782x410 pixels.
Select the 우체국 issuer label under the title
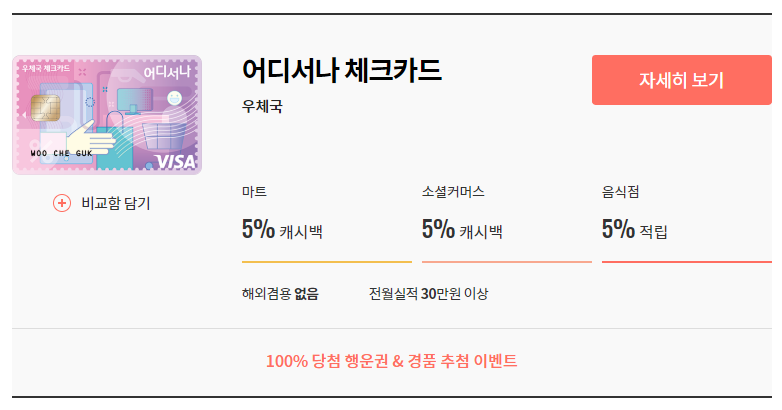point(262,106)
